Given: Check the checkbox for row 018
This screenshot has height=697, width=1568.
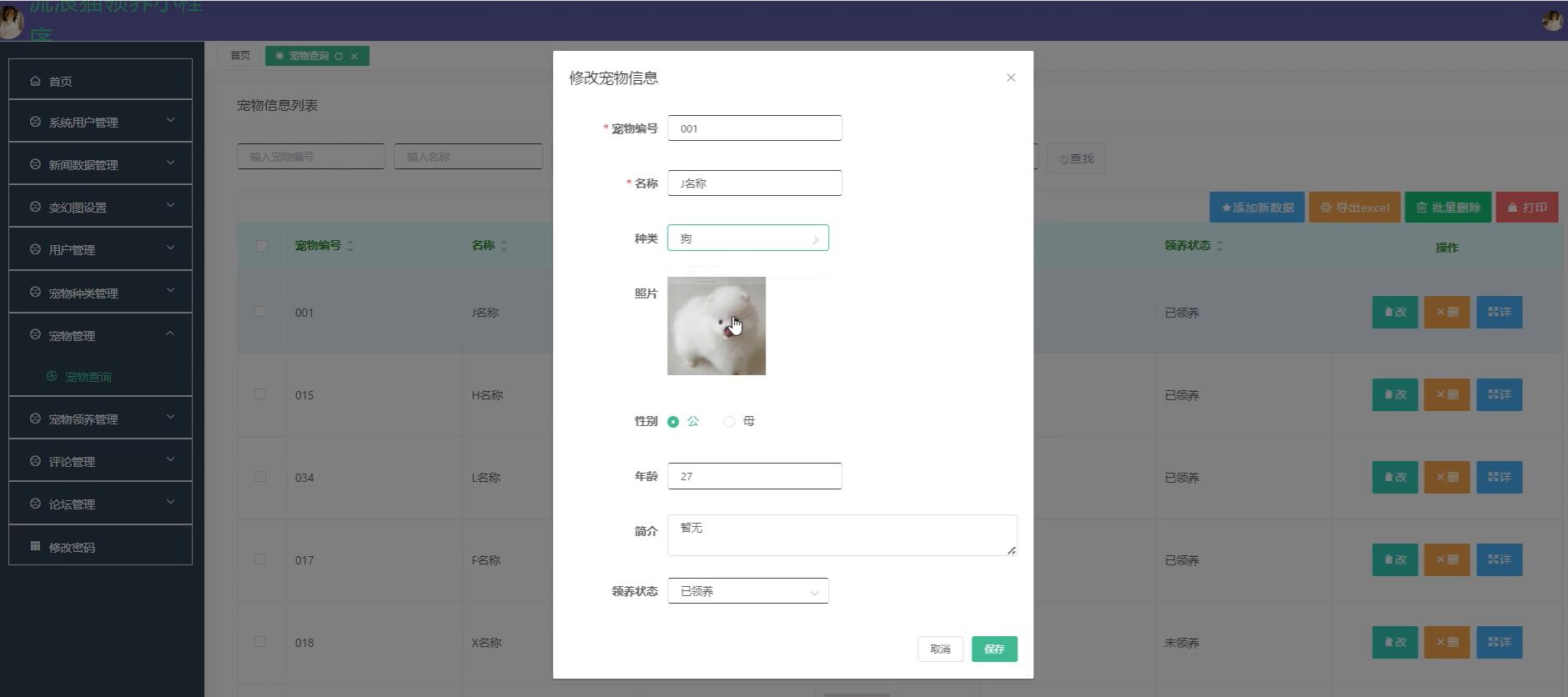Looking at the screenshot, I should pyautogui.click(x=260, y=641).
